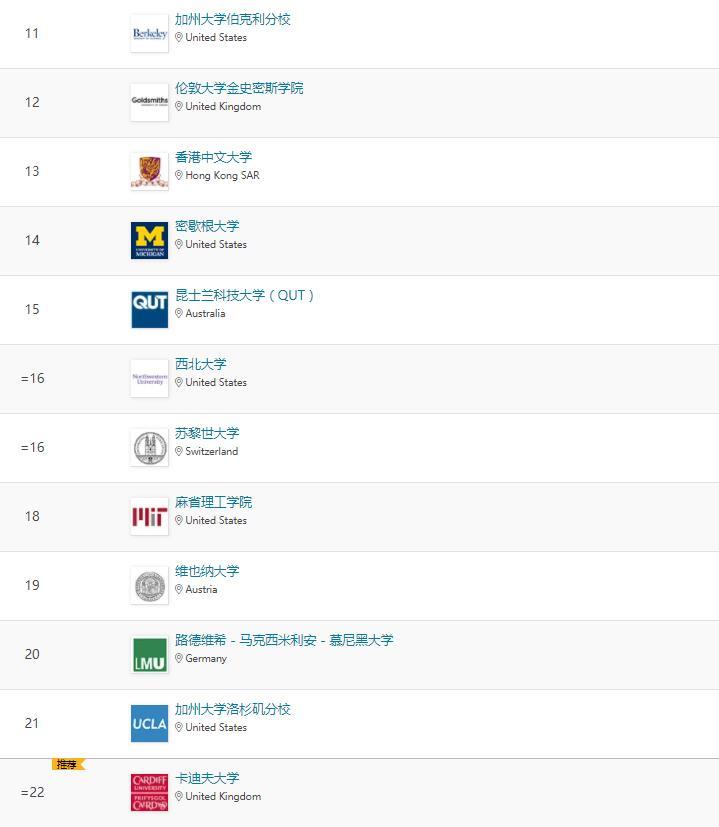Open the Berkeley logo thumbnail
Screen dimensions: 719x827
tap(149, 33)
